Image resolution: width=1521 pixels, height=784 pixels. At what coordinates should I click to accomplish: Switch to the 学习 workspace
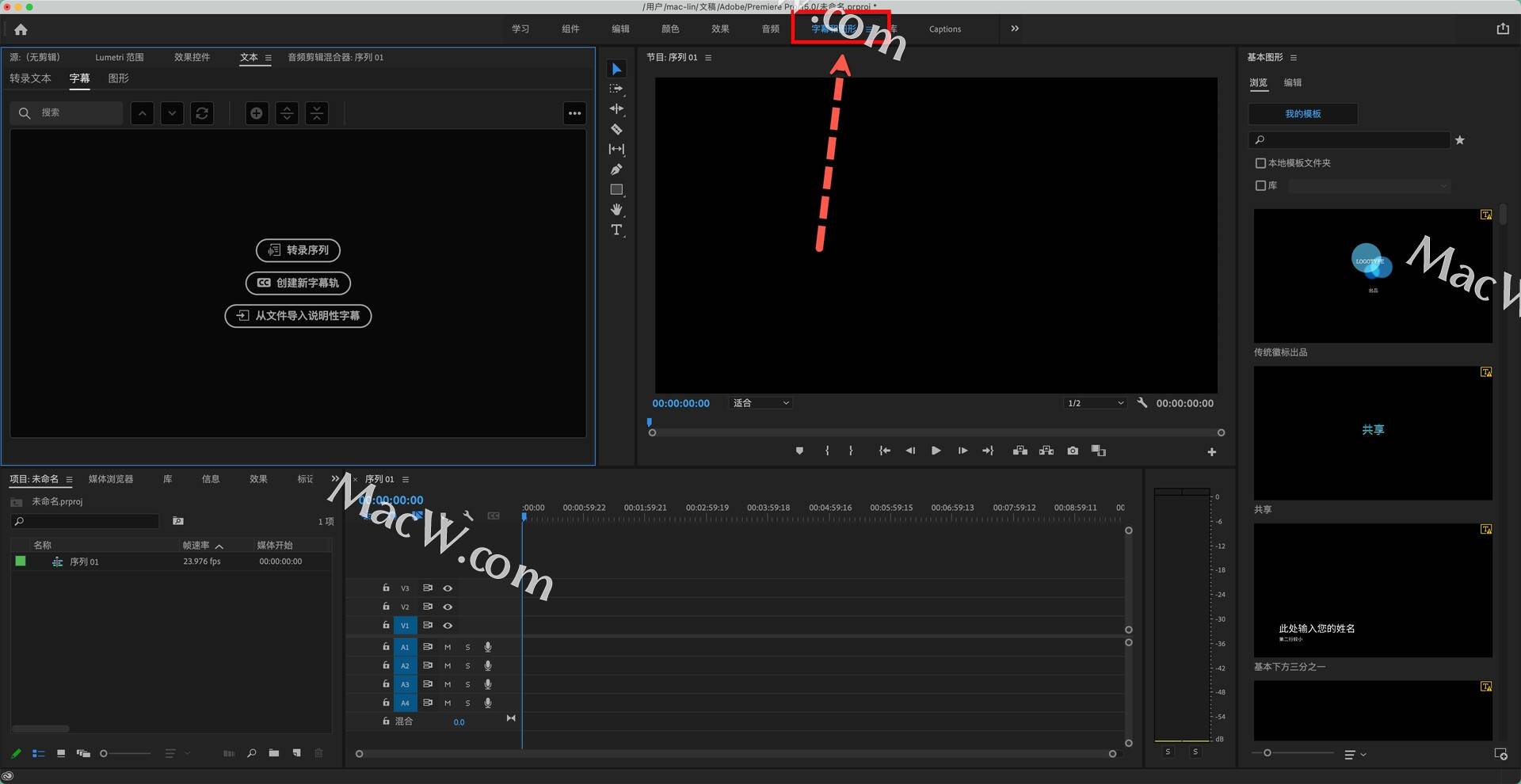tap(520, 29)
